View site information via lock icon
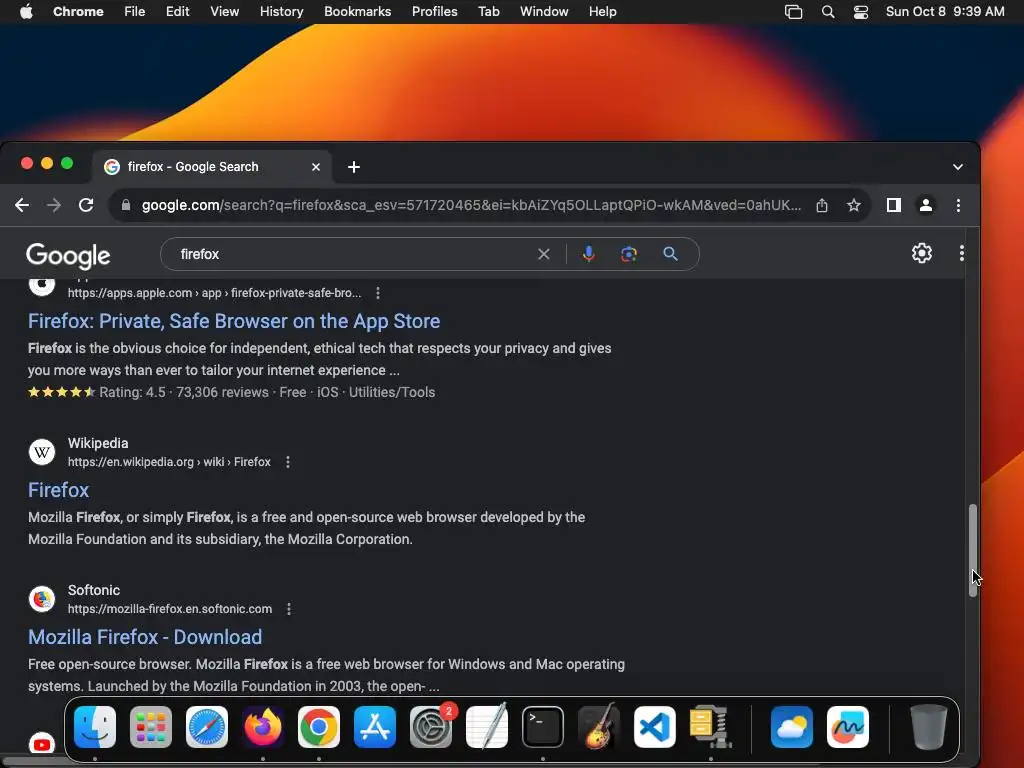The height and width of the screenshot is (768, 1024). (x=125, y=205)
